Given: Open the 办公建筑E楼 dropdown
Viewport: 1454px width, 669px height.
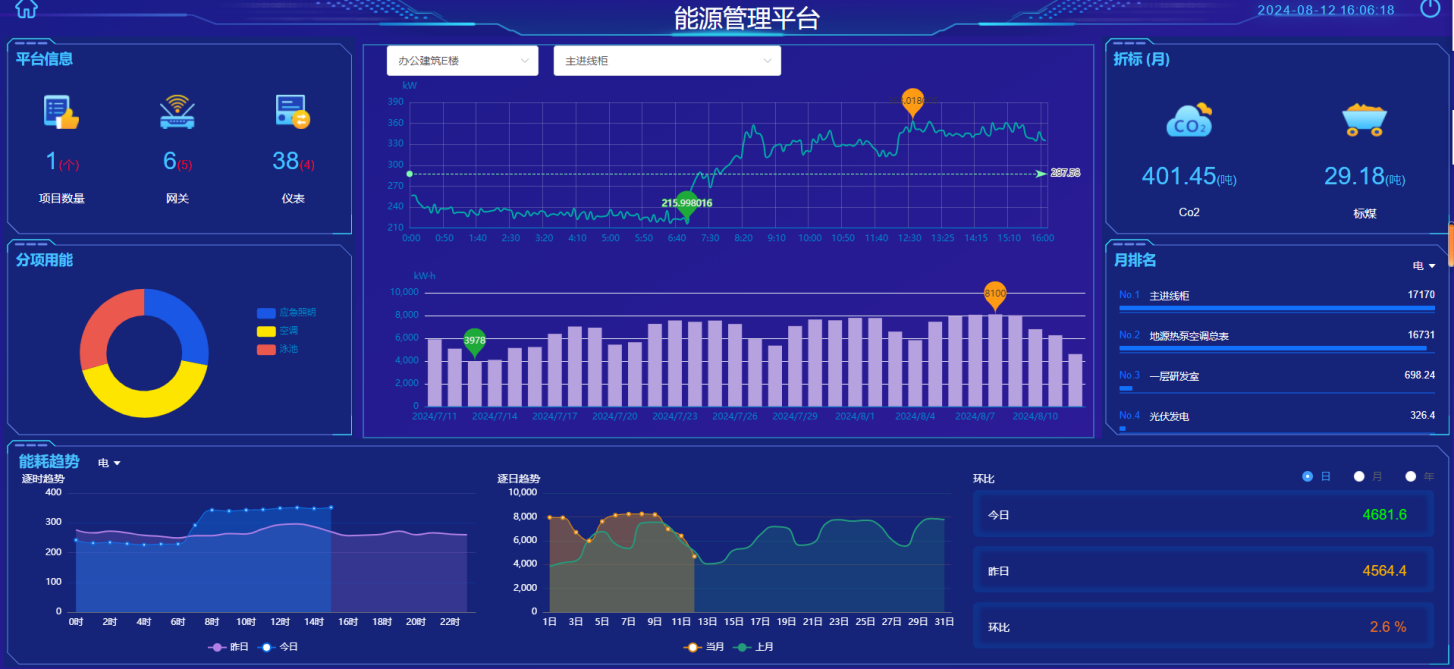Looking at the screenshot, I should (x=462, y=60).
